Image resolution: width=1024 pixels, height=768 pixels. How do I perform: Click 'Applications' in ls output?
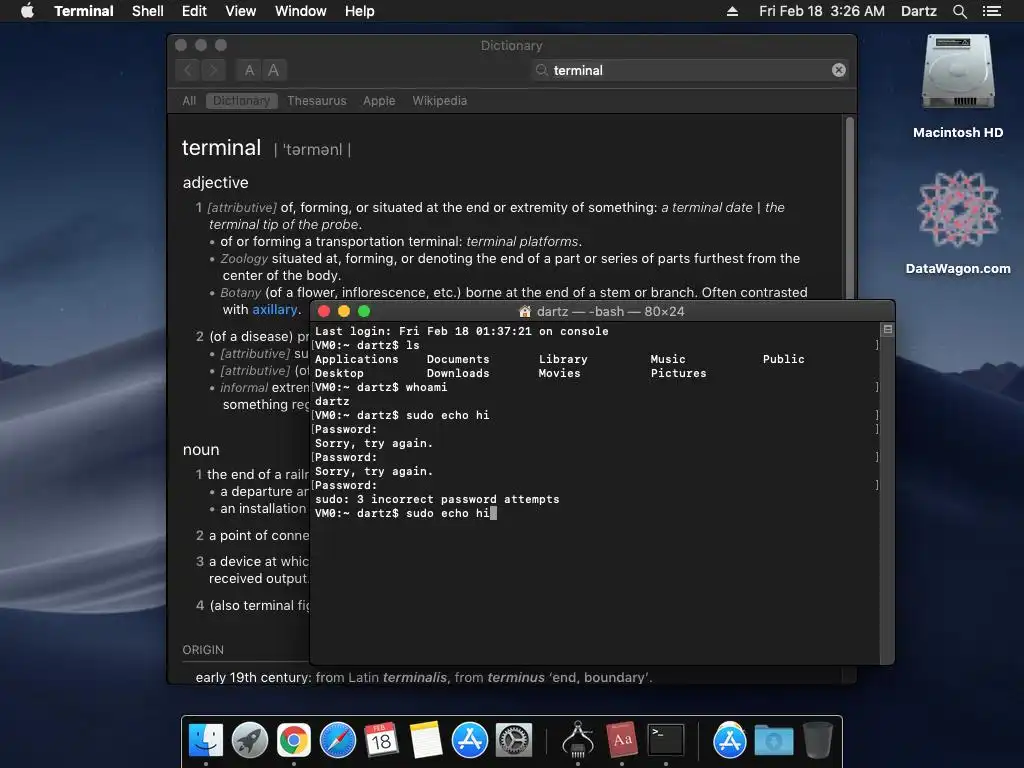[x=357, y=359]
